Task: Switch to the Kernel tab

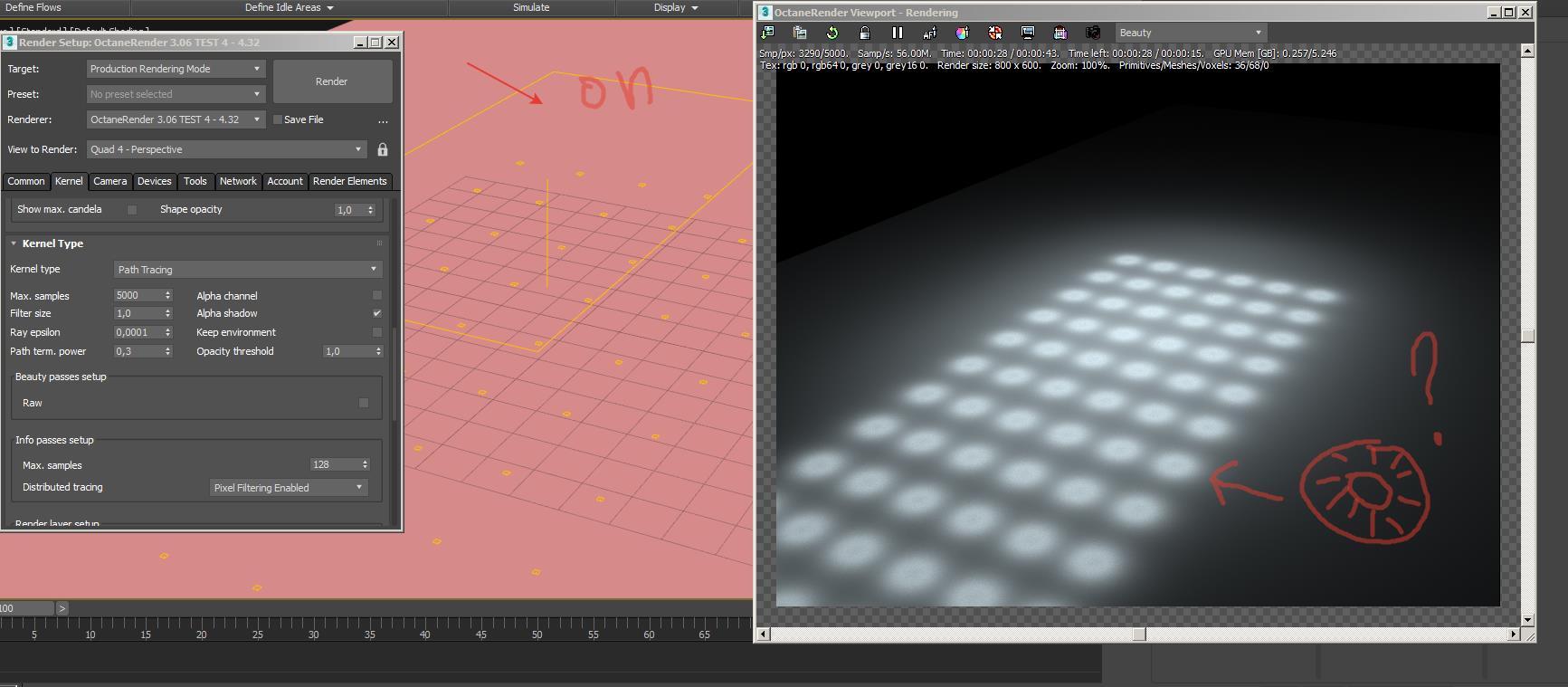Action: click(69, 182)
